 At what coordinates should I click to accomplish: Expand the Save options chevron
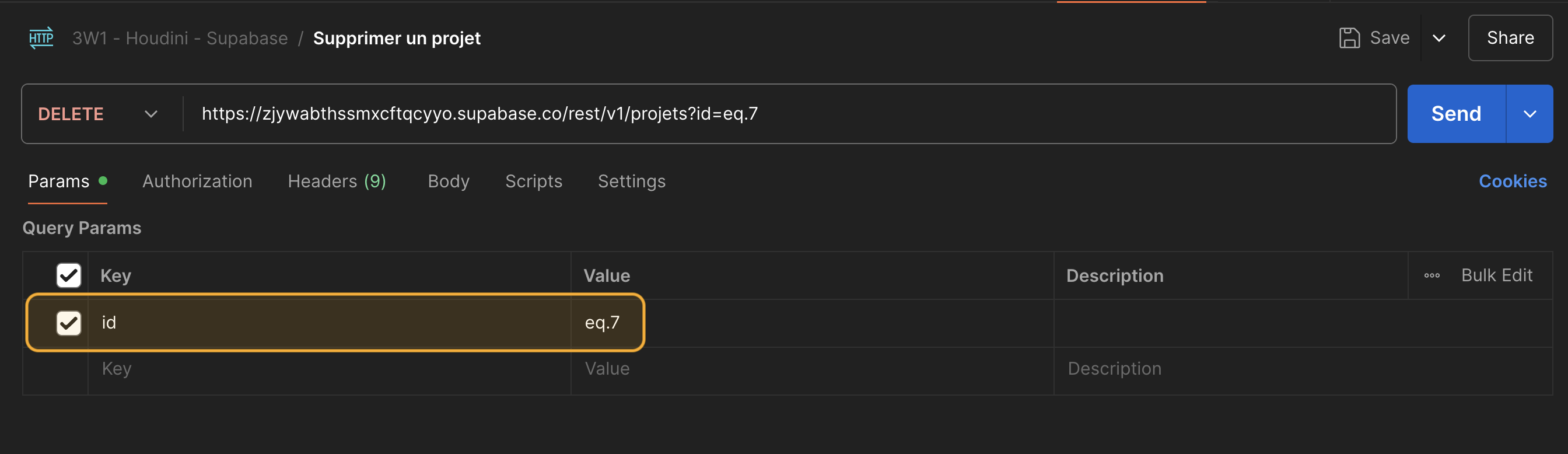tap(1439, 39)
